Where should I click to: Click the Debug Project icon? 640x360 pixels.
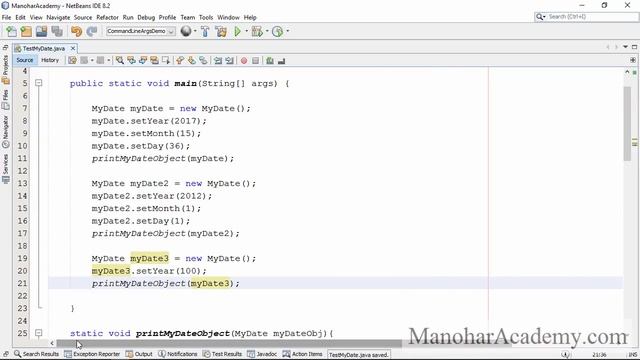point(257,31)
